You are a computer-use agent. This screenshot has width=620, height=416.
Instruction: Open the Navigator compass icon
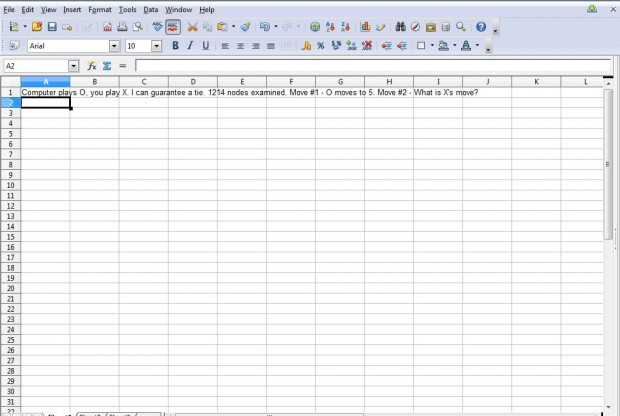coord(416,27)
